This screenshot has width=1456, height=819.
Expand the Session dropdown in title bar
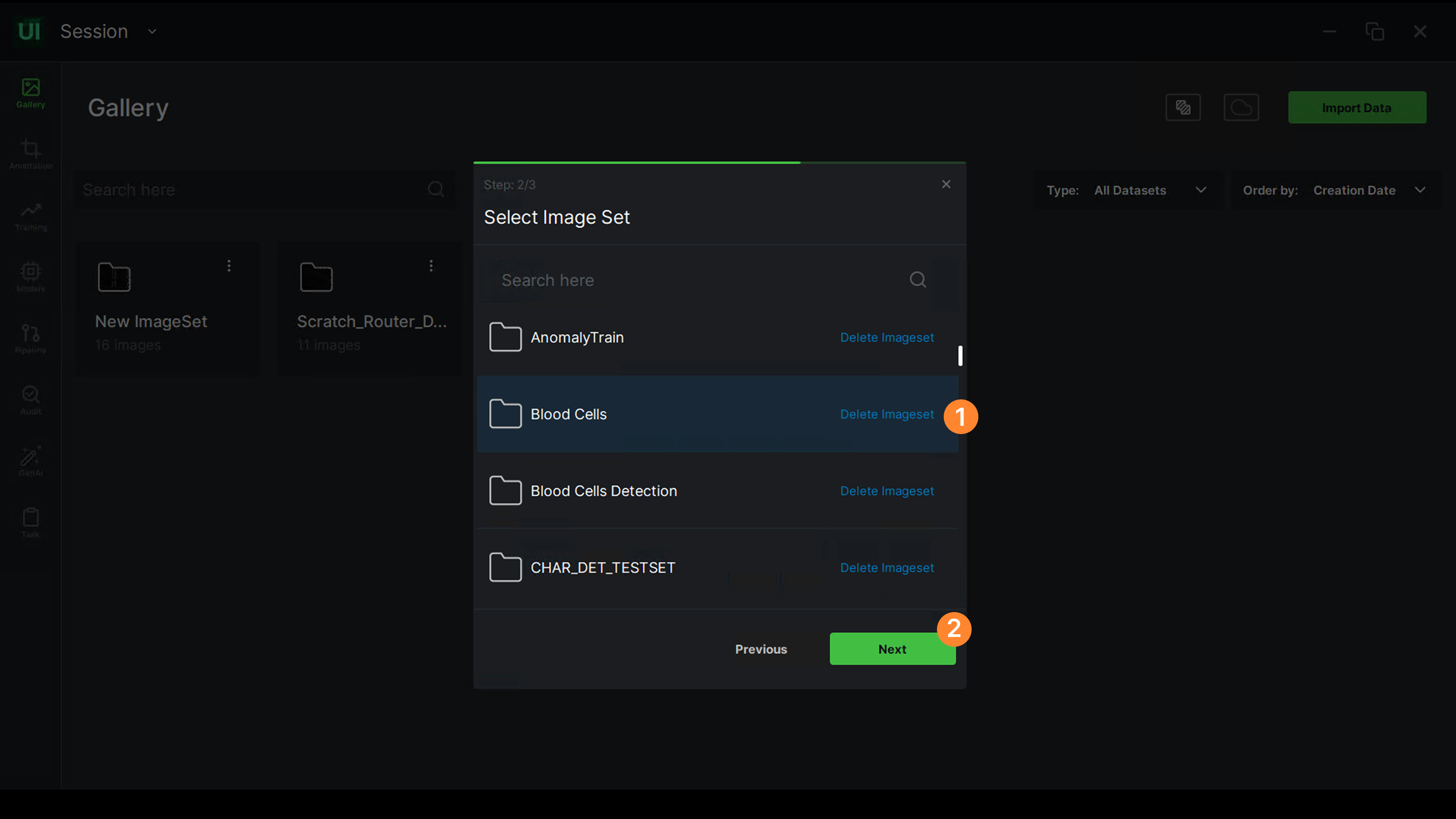click(152, 32)
